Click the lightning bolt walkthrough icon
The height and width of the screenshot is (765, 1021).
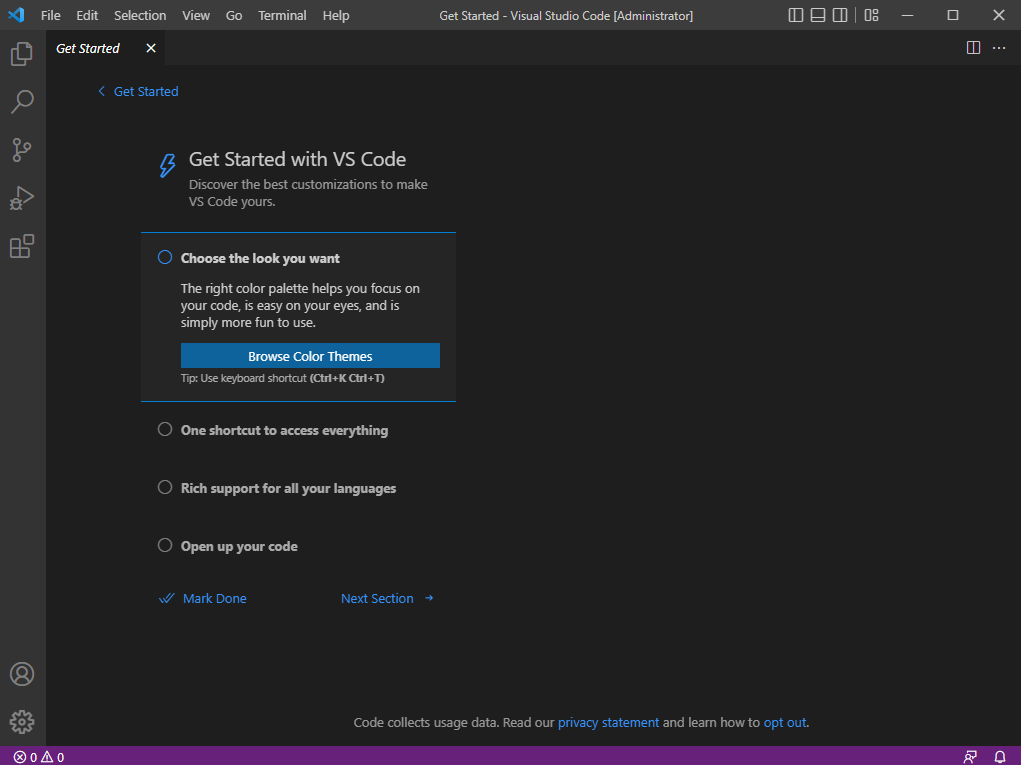167,165
